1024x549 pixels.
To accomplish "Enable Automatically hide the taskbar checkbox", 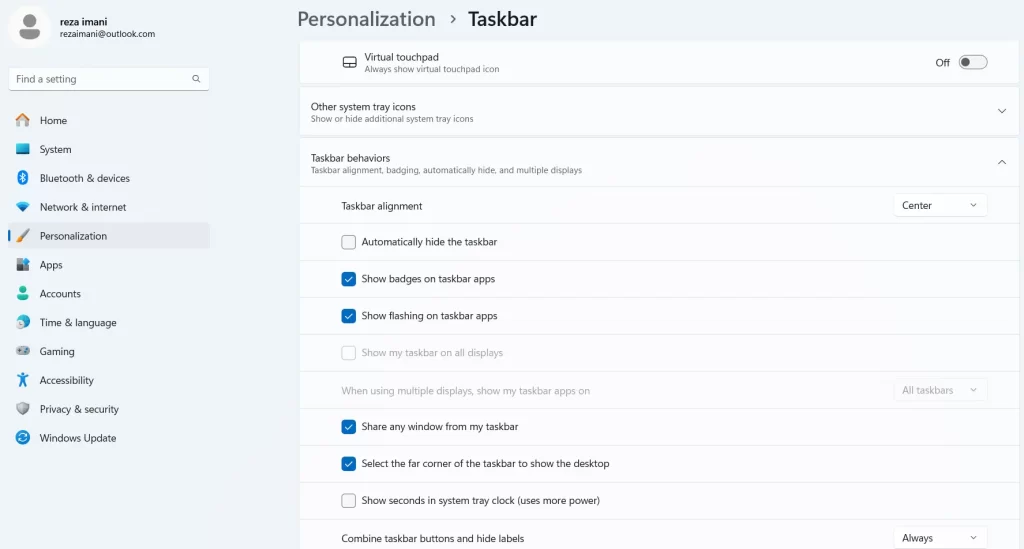I will pyautogui.click(x=349, y=242).
